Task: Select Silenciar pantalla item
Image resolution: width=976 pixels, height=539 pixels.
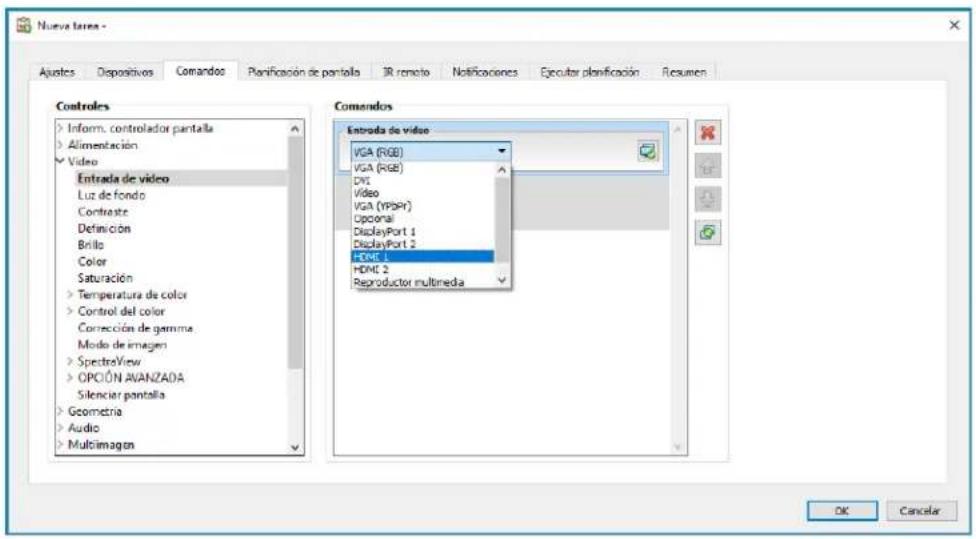Action: point(121,395)
